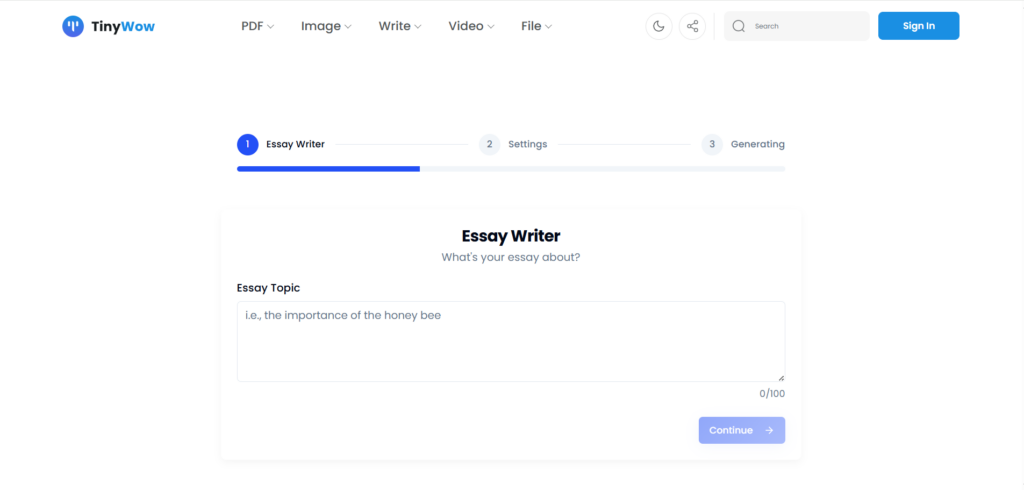Expand the File dropdown menu
1024x490 pixels.
click(x=536, y=26)
